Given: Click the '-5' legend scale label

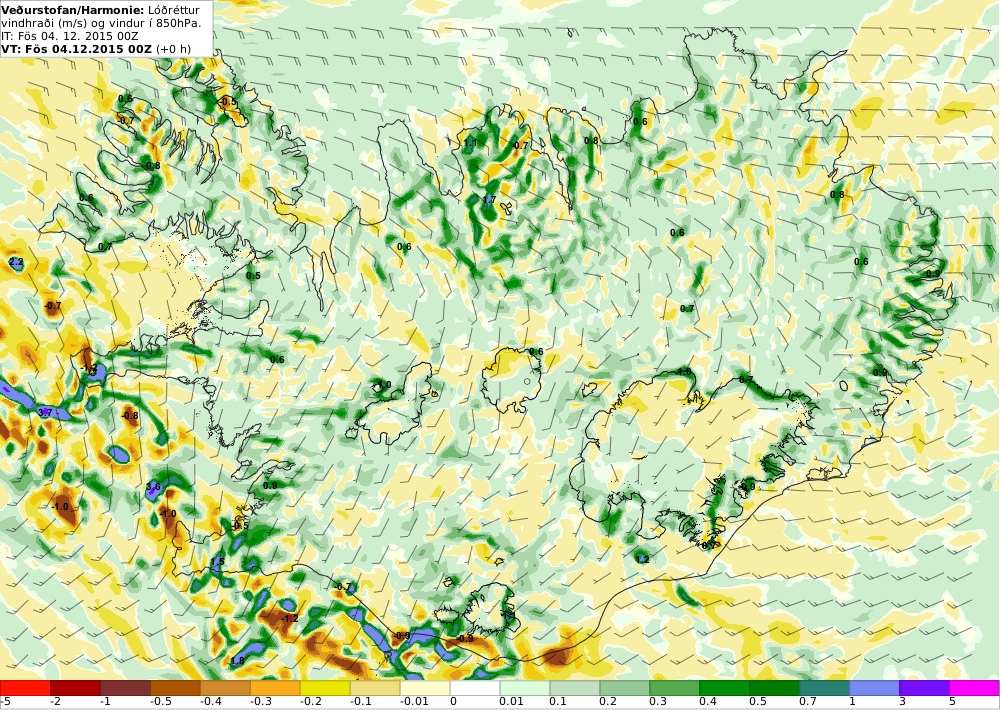Looking at the screenshot, I should pyautogui.click(x=6, y=702).
